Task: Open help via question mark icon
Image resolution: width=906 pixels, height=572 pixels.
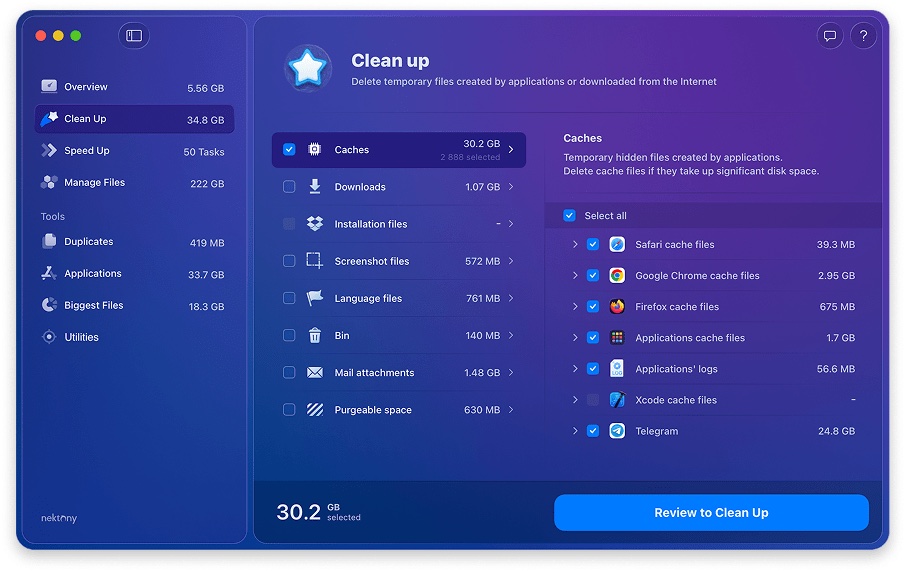Action: click(x=863, y=36)
